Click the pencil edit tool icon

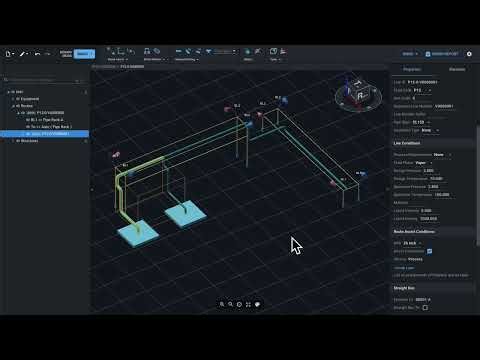pos(23,54)
